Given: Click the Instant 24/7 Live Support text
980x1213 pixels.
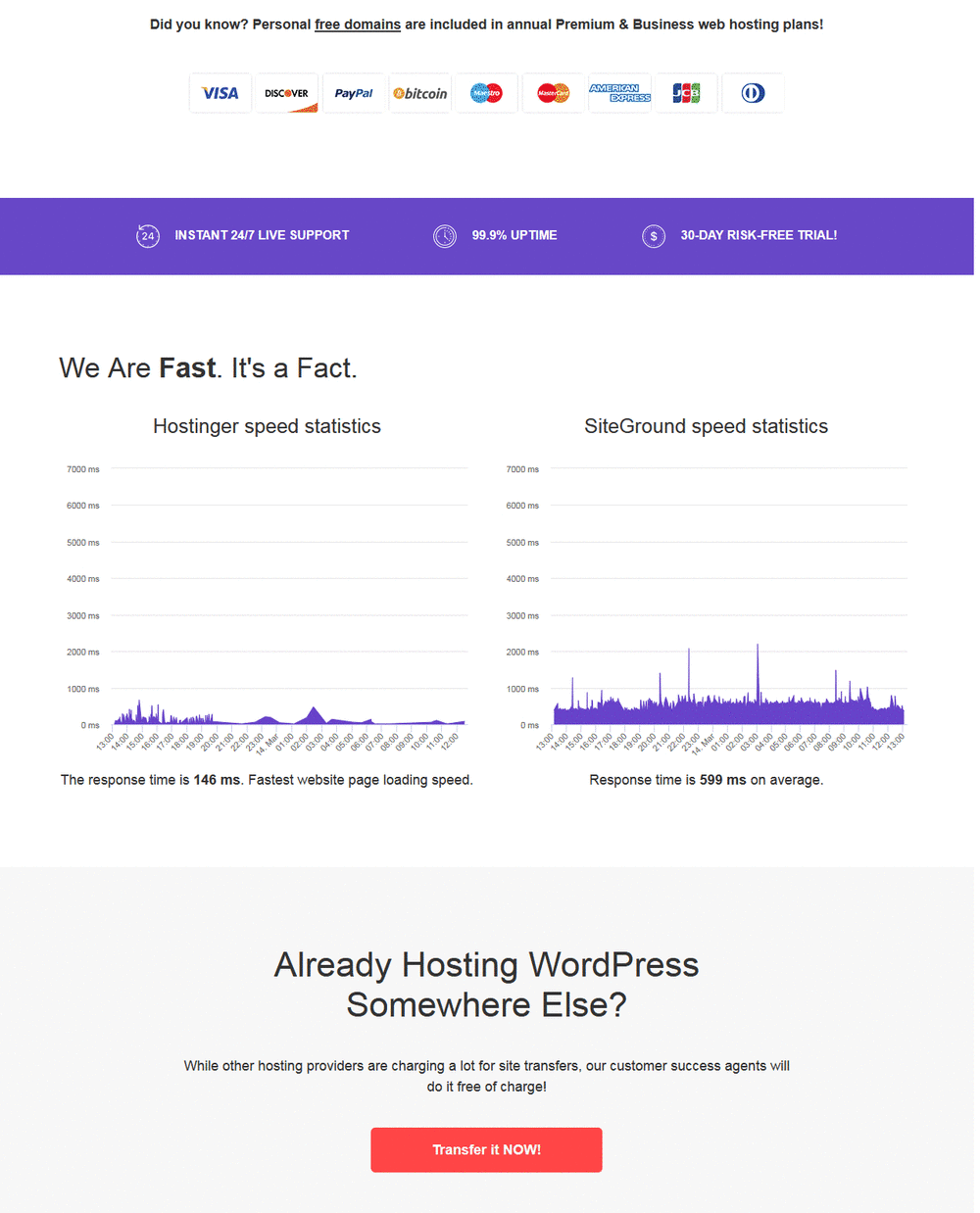Looking at the screenshot, I should click(x=262, y=235).
